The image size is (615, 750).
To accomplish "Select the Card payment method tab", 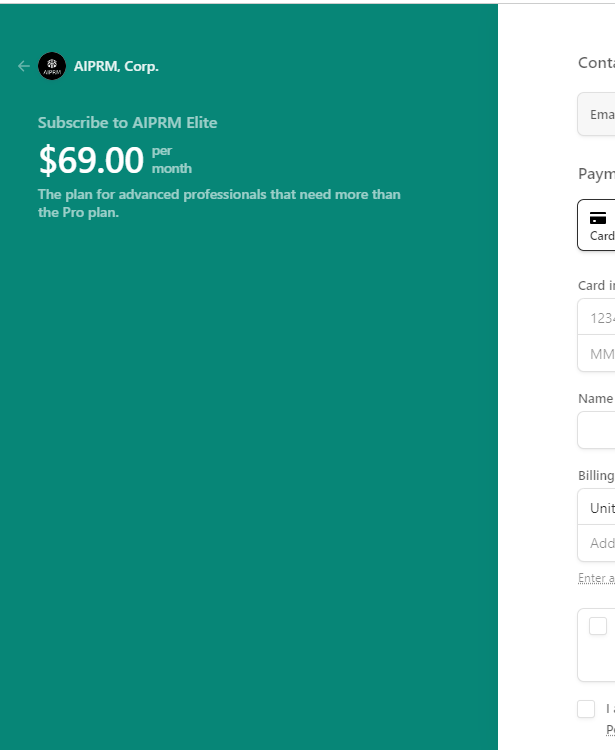I will 598,225.
